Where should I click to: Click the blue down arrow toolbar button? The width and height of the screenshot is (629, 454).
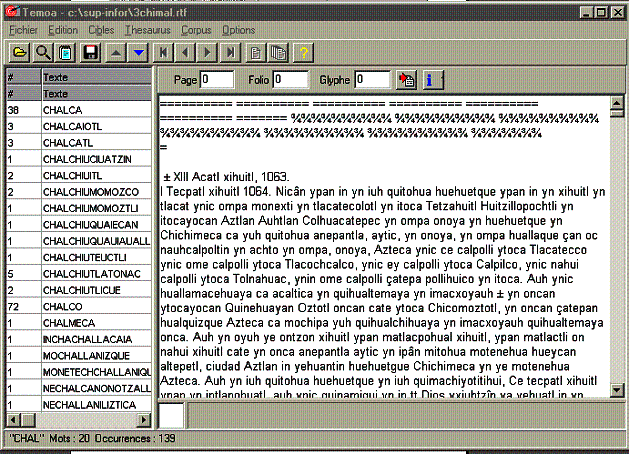click(x=139, y=51)
